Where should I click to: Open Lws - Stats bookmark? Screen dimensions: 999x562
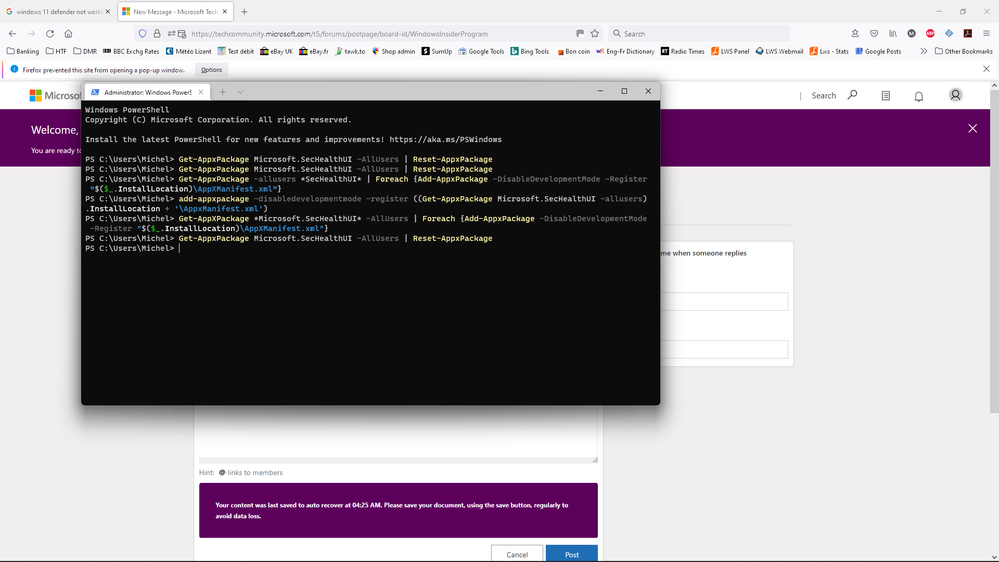pos(829,51)
